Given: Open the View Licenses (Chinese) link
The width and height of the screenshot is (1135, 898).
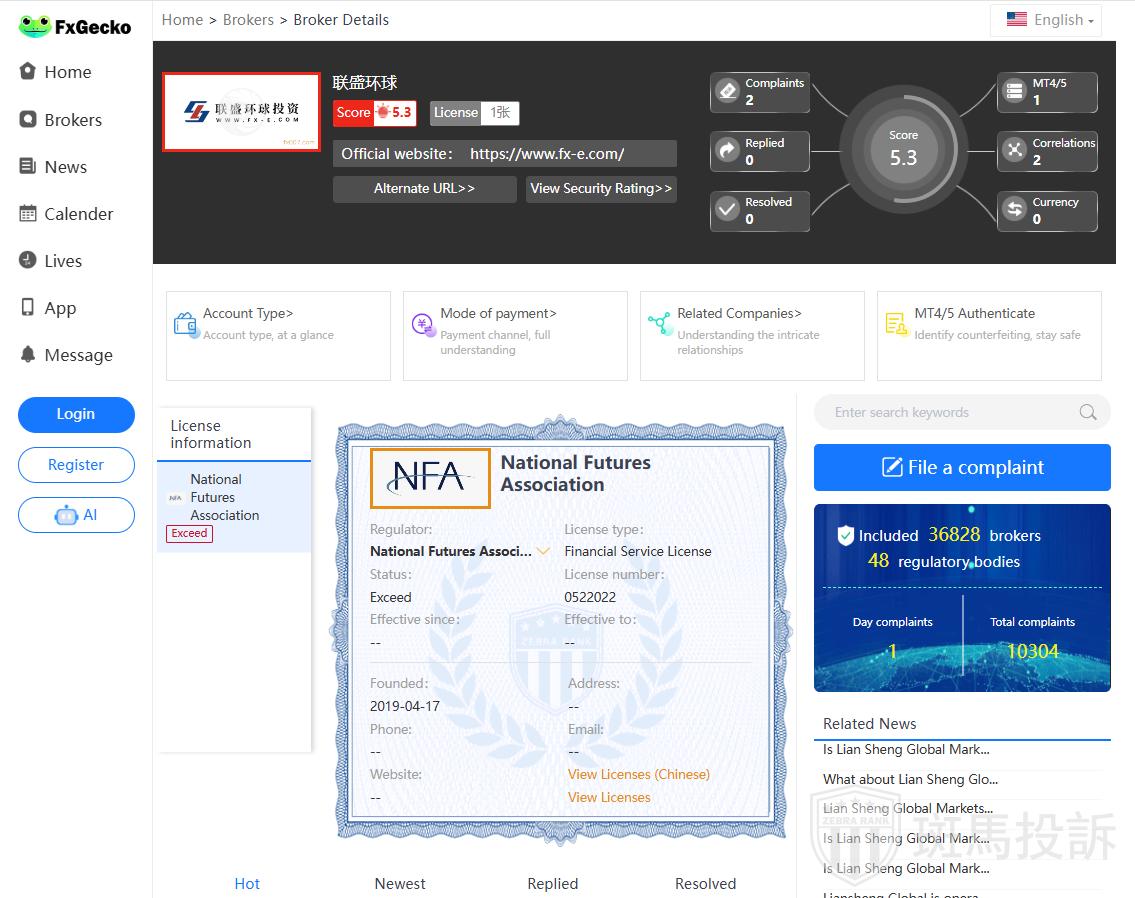Looking at the screenshot, I should (638, 774).
